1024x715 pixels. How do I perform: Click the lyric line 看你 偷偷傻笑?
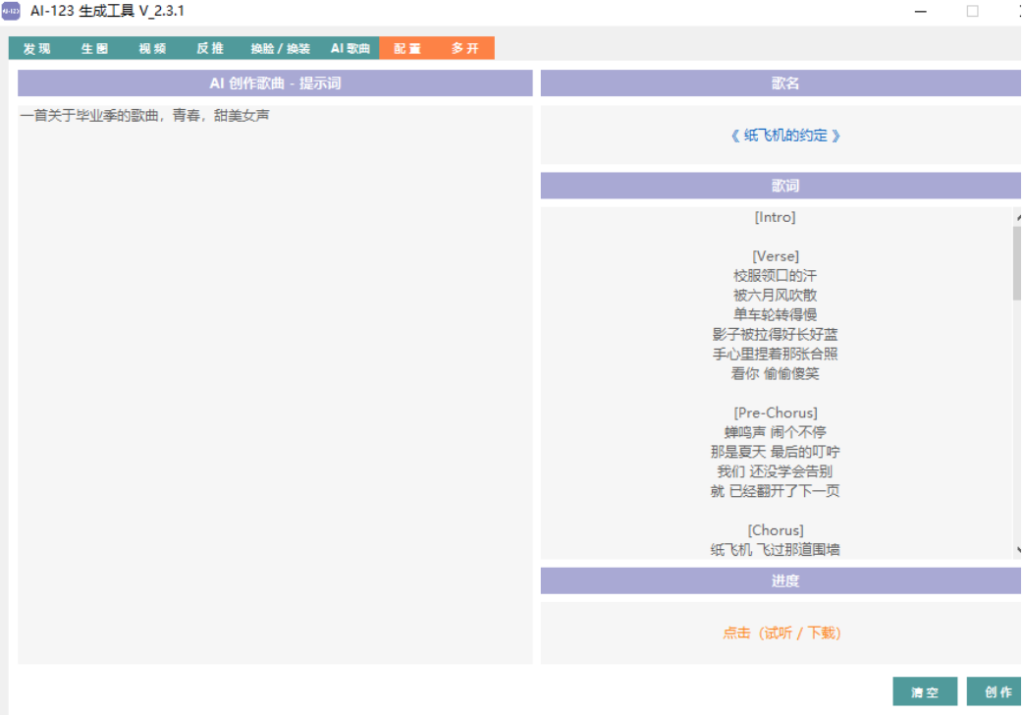775,373
